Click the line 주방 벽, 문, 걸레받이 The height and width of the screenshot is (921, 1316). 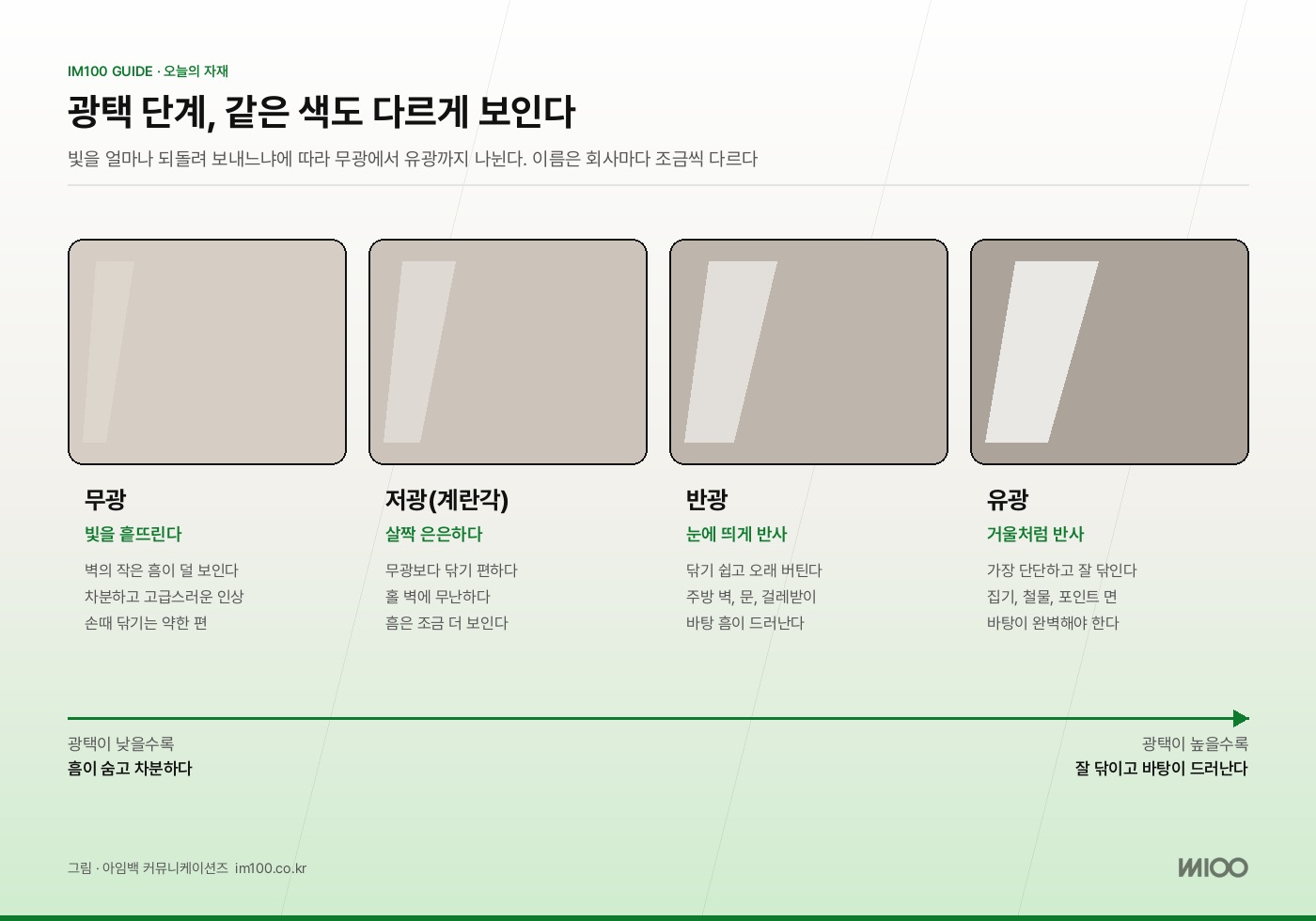(751, 597)
